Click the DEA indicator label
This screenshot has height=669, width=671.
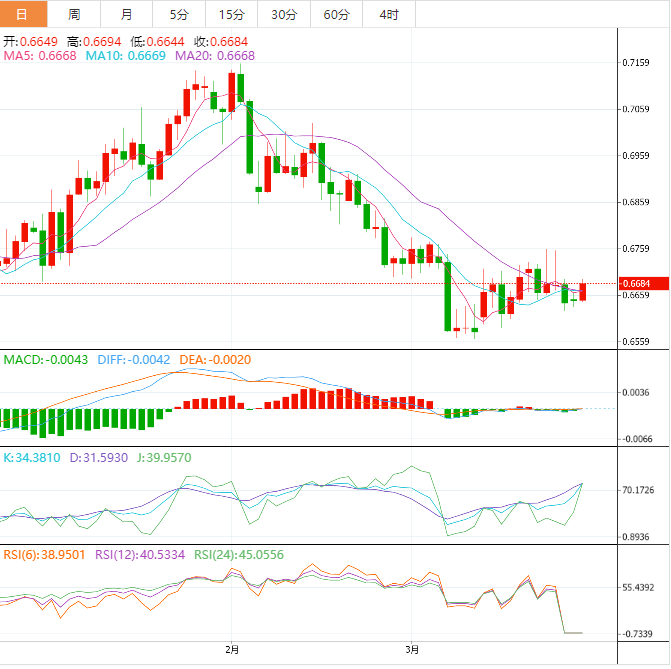point(214,359)
